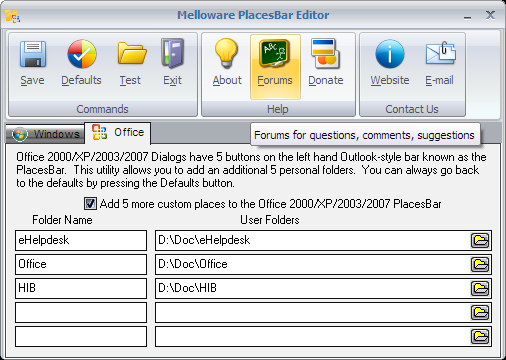Uncheck Add 5 more custom places checkbox
The height and width of the screenshot is (360, 506).
coord(90,204)
